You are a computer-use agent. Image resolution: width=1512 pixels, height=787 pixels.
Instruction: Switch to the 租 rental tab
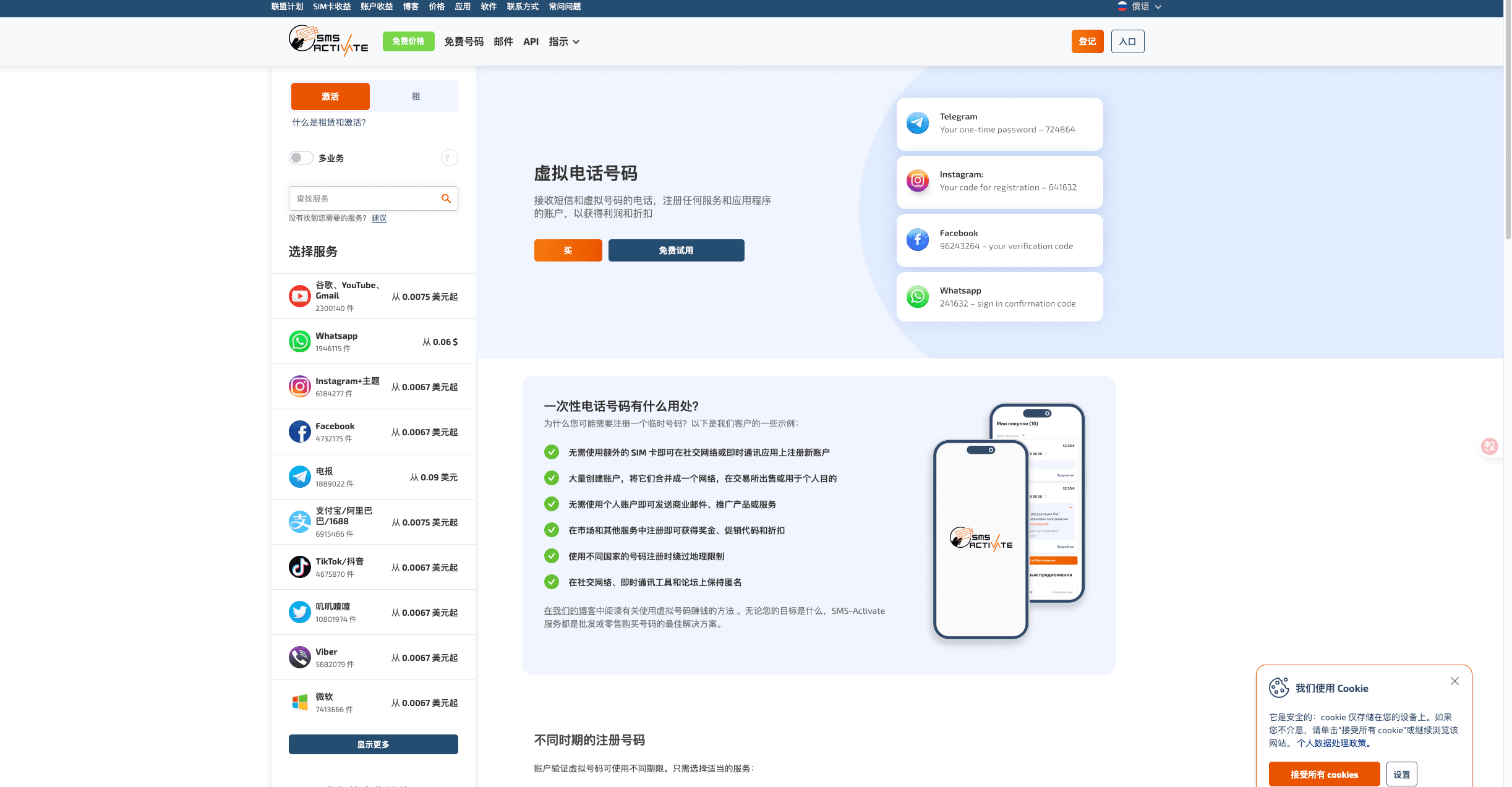(416, 96)
